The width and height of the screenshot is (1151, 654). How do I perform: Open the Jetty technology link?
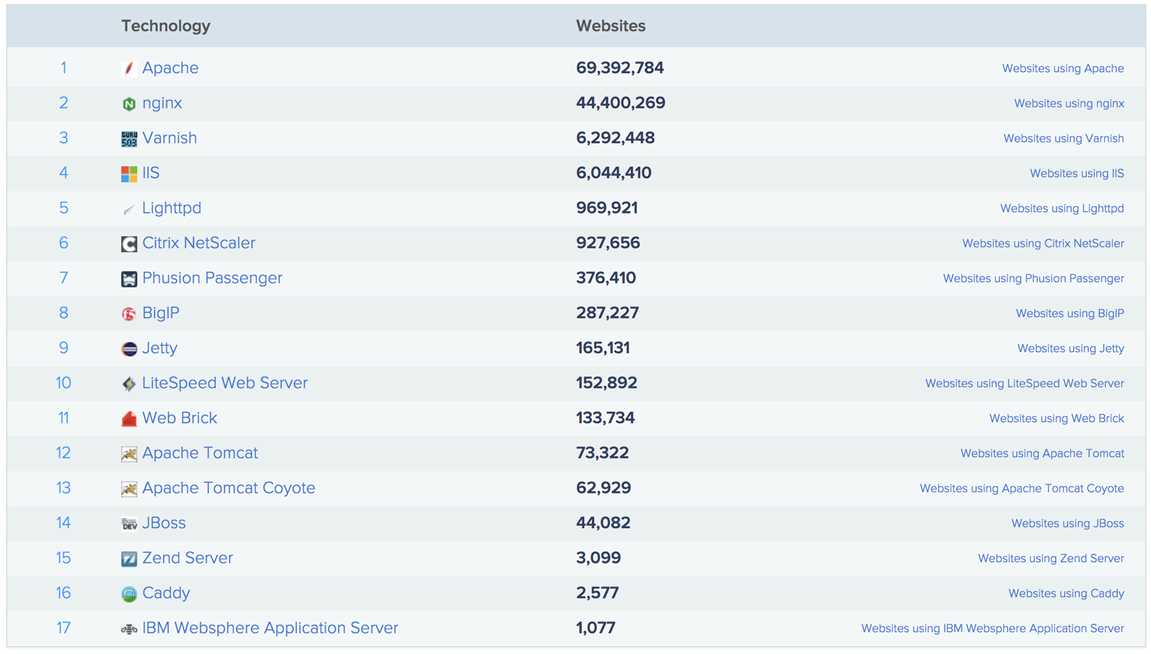tap(160, 348)
